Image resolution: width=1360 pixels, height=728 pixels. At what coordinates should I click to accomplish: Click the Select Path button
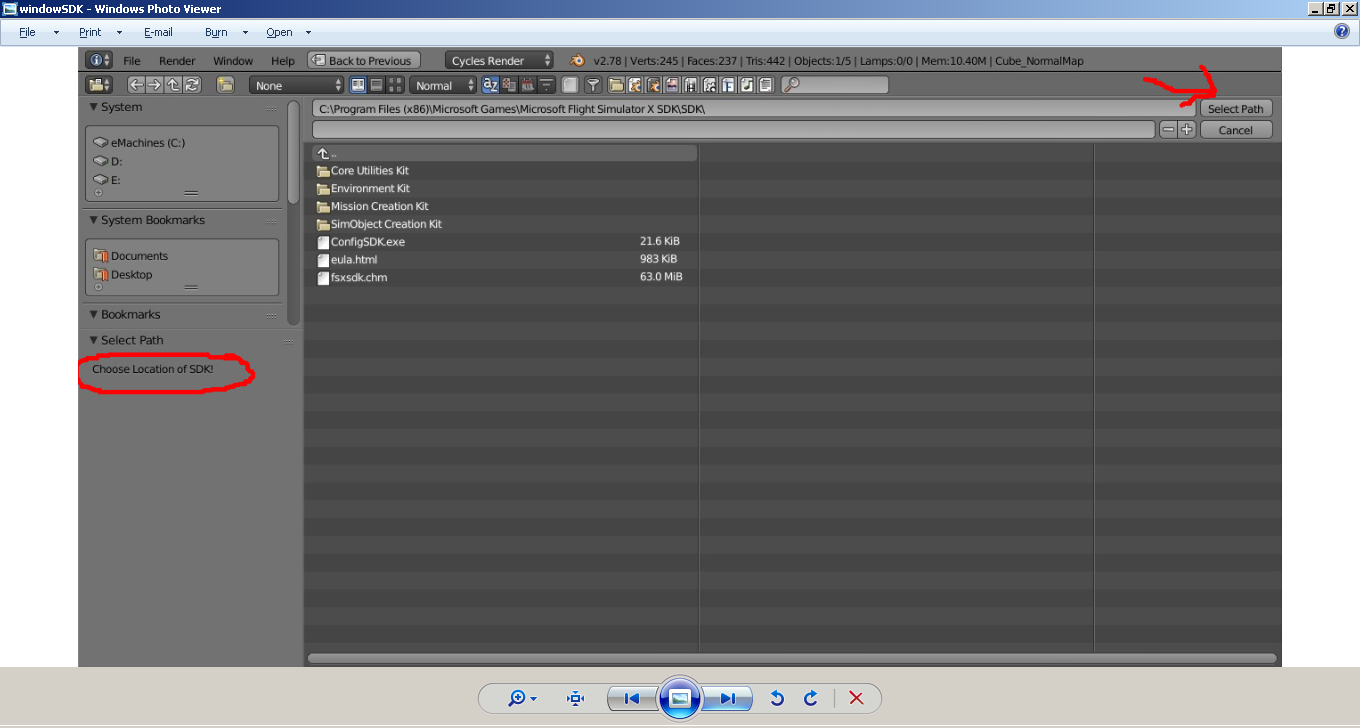click(1236, 109)
